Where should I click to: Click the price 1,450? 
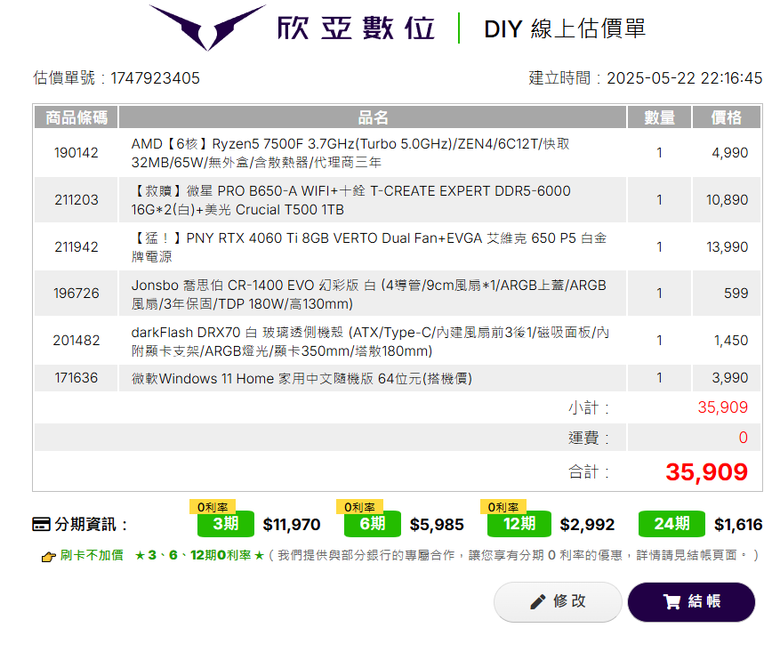click(x=731, y=341)
